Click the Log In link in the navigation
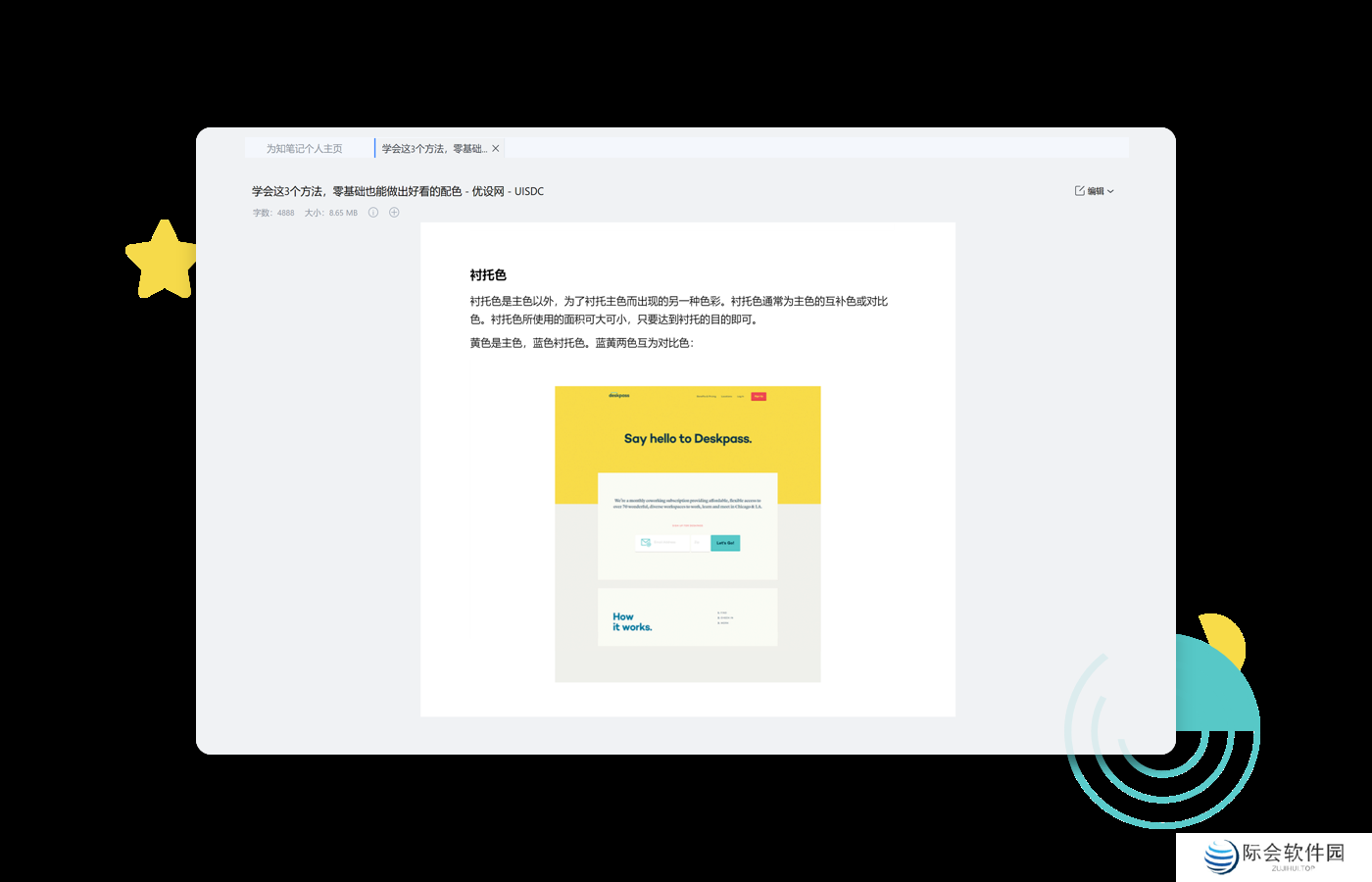 (740, 396)
